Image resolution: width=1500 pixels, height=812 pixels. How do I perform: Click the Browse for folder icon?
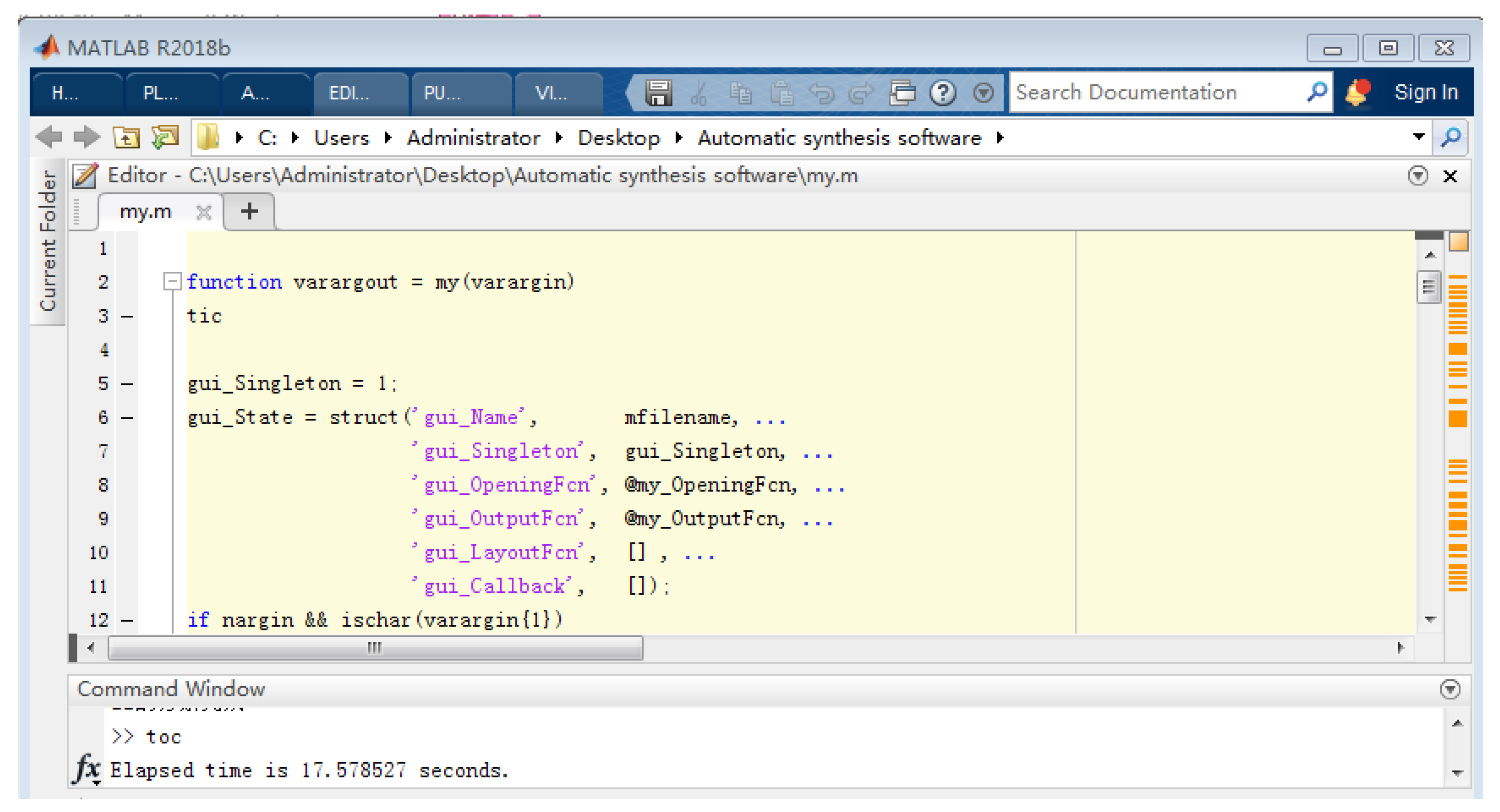(x=165, y=138)
